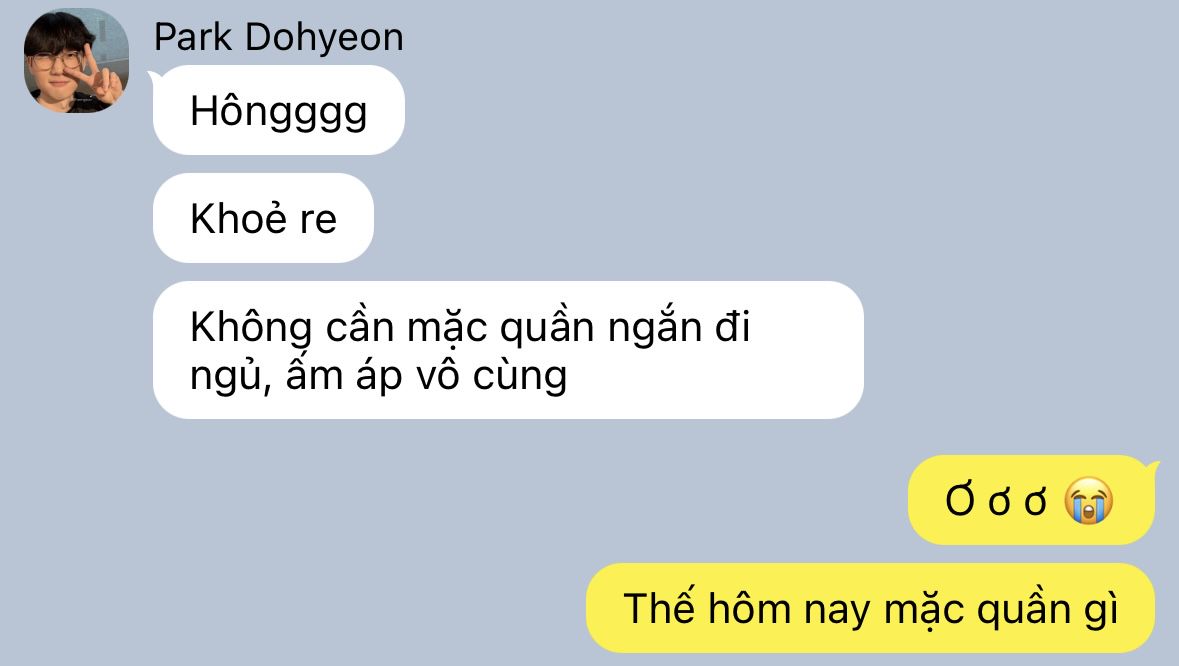
Task: Tap the text "ấm áp vô cùng"
Action: (426, 375)
